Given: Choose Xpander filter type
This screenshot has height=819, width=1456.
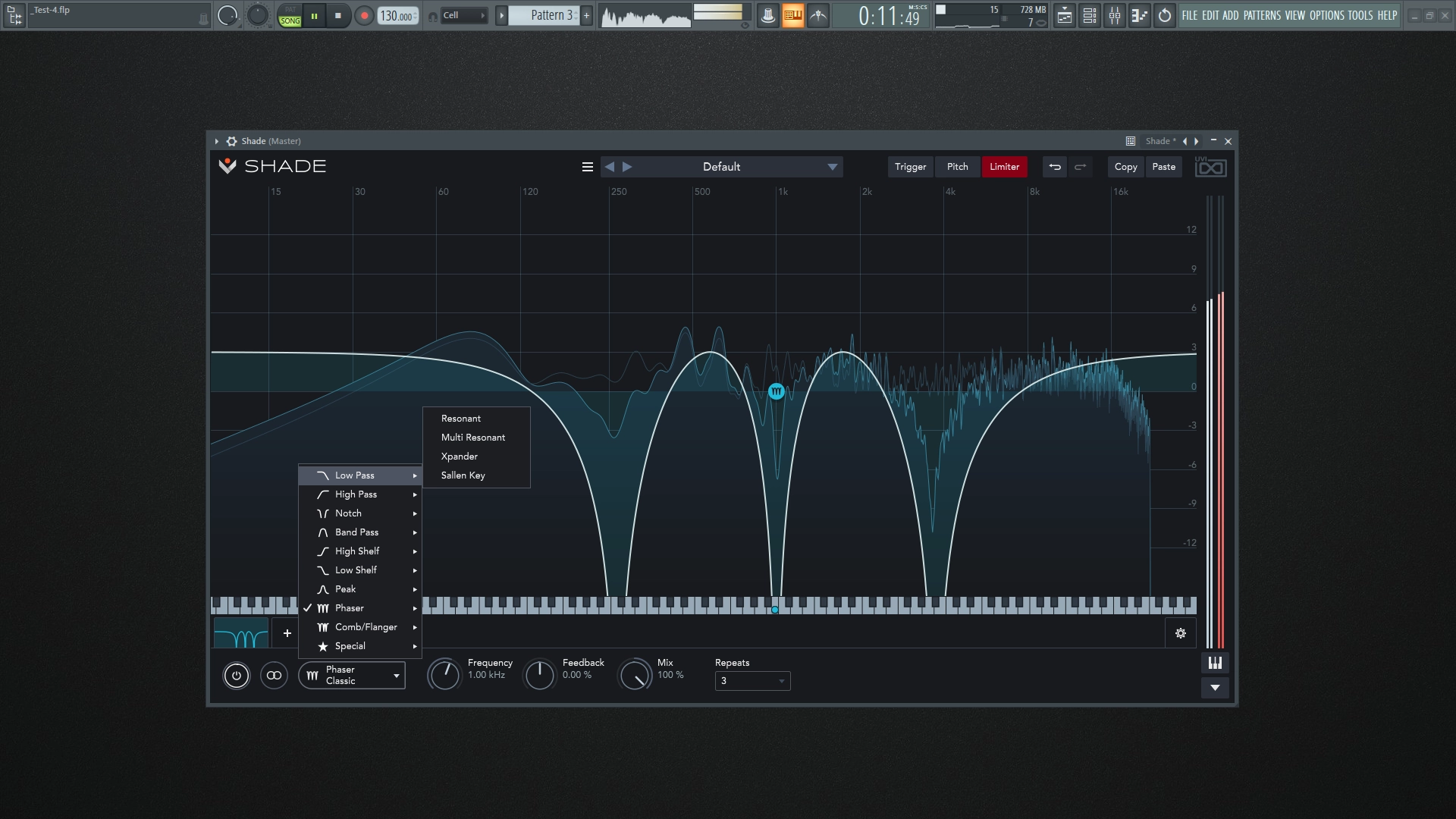Looking at the screenshot, I should point(476,457).
